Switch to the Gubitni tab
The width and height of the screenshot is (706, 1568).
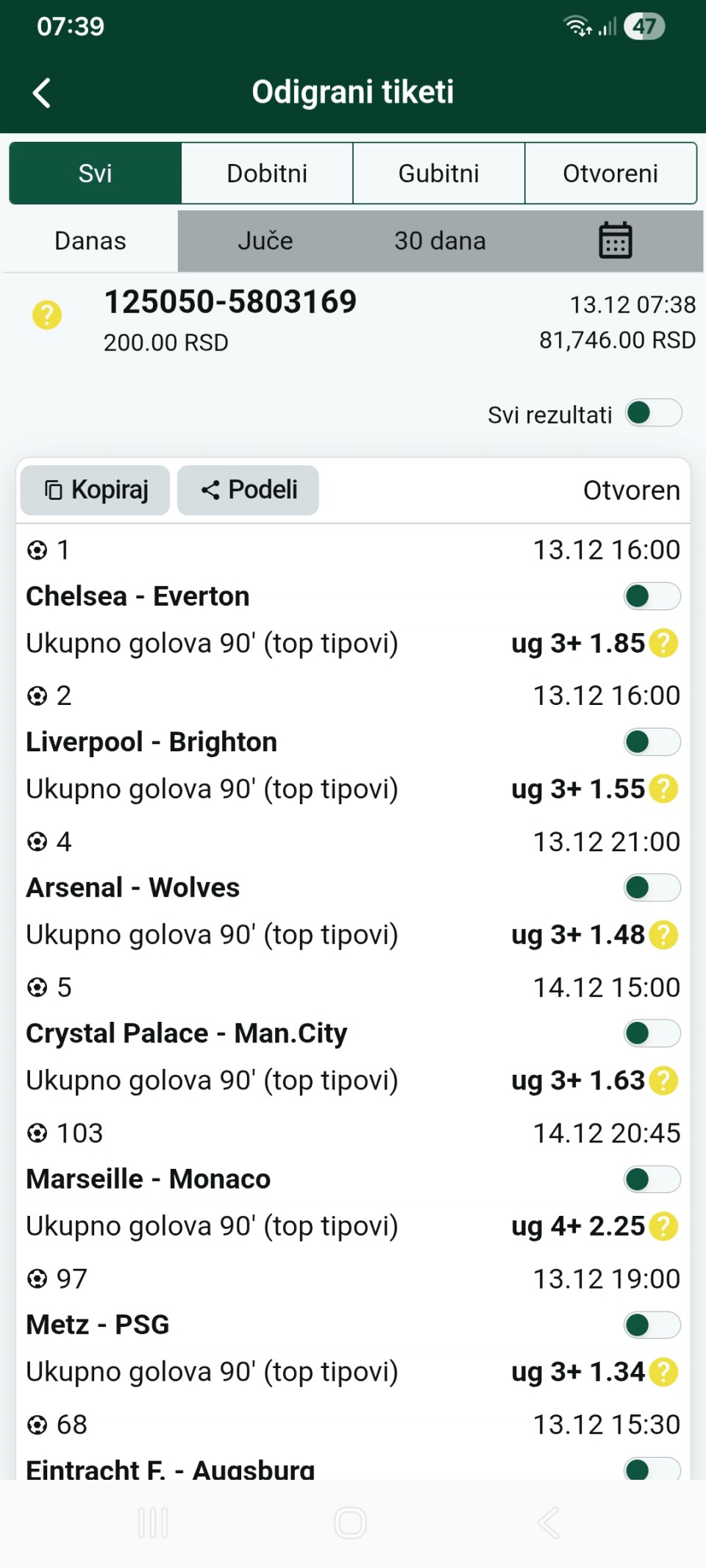point(439,173)
